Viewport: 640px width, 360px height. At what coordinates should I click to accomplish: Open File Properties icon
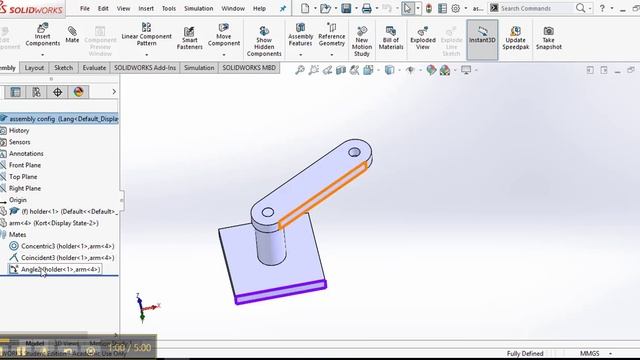442,8
